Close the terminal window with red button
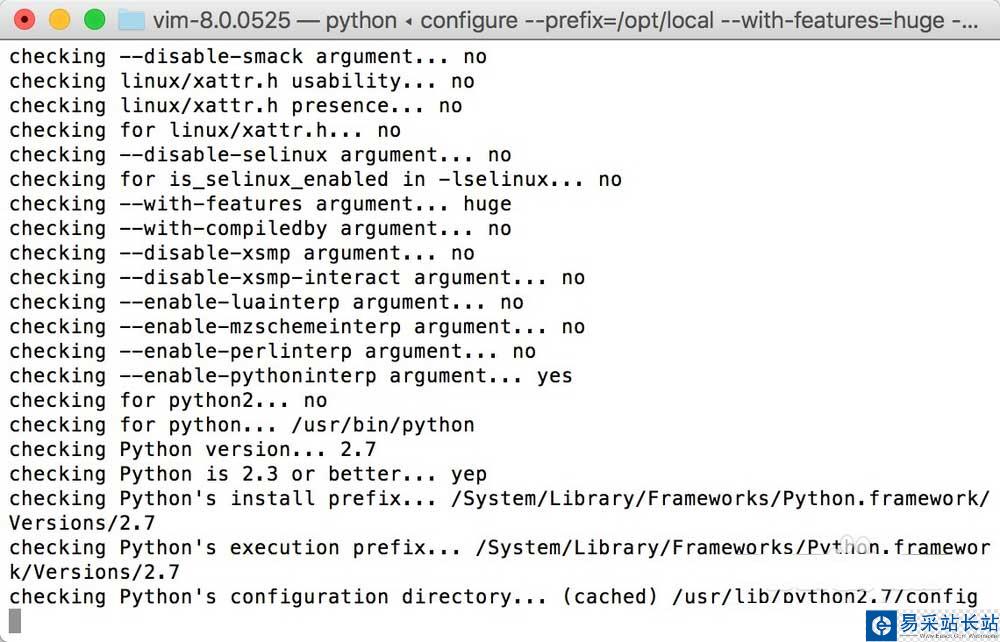 (x=25, y=19)
